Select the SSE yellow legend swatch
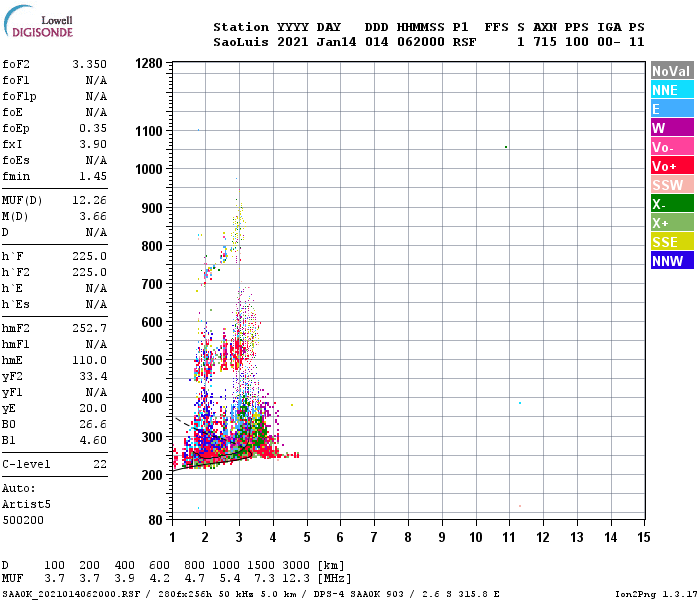Screen dimensions: 700x600 click(672, 242)
